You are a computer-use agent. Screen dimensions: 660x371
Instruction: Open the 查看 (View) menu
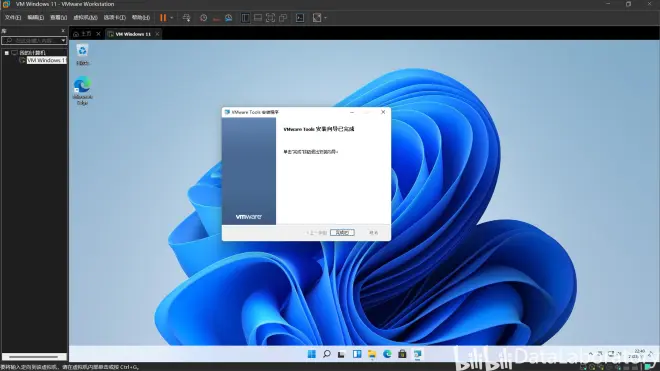pos(59,18)
